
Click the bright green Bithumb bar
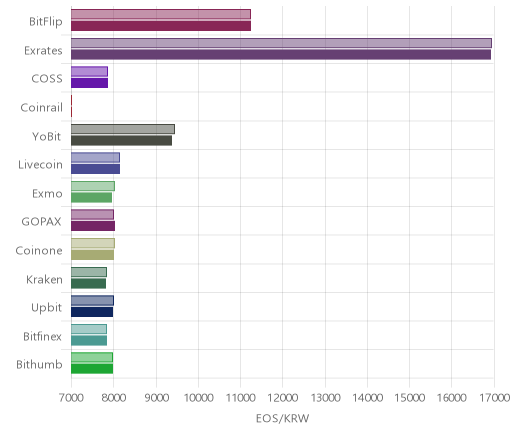[92, 369]
